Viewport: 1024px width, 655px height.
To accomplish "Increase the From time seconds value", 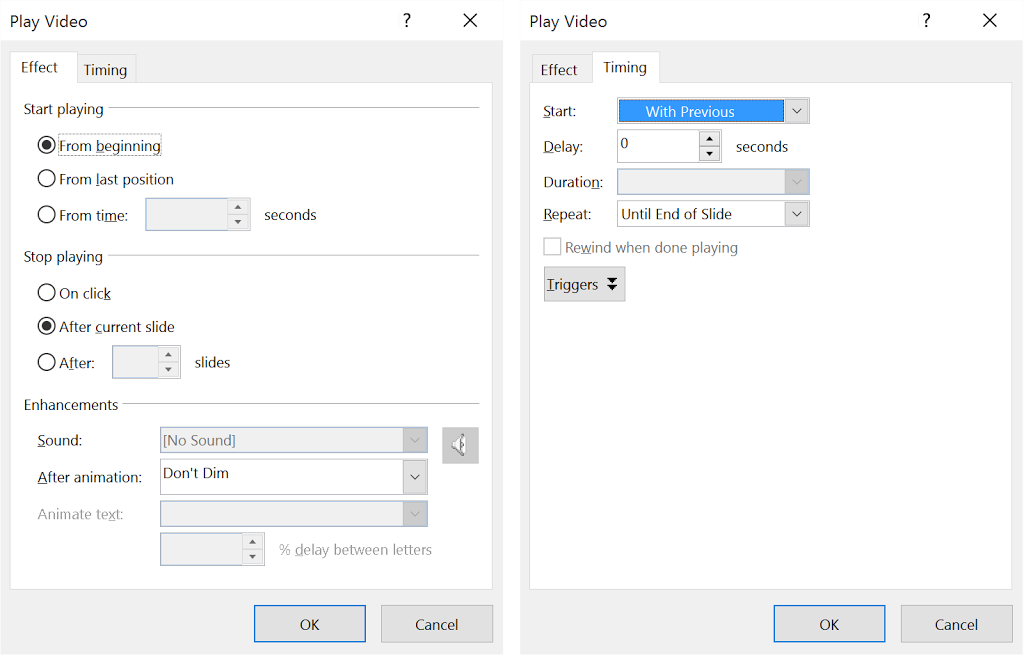I will 238,207.
